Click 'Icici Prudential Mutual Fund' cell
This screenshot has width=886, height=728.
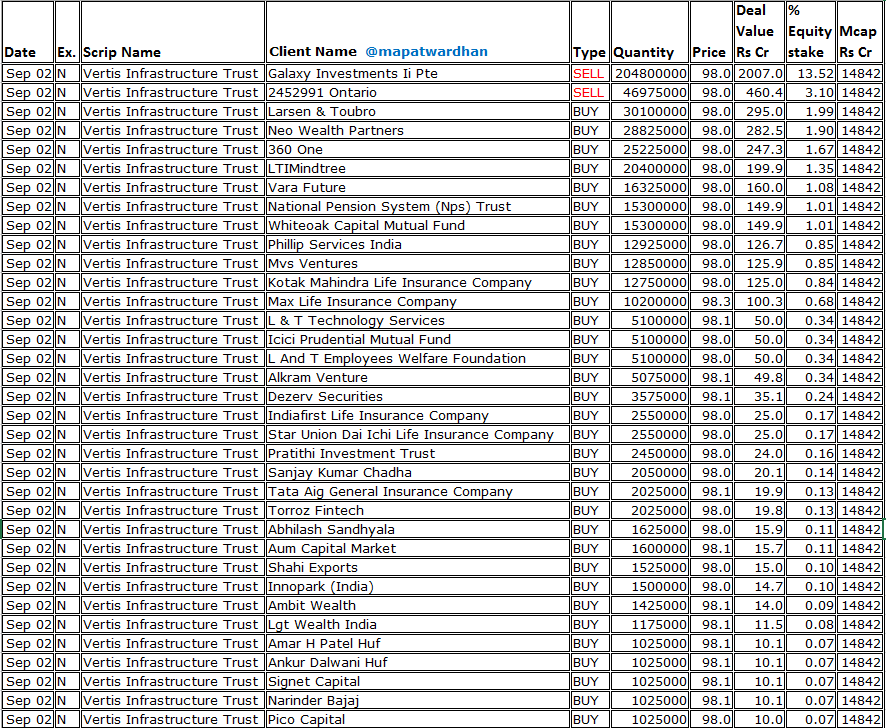pyautogui.click(x=418, y=340)
